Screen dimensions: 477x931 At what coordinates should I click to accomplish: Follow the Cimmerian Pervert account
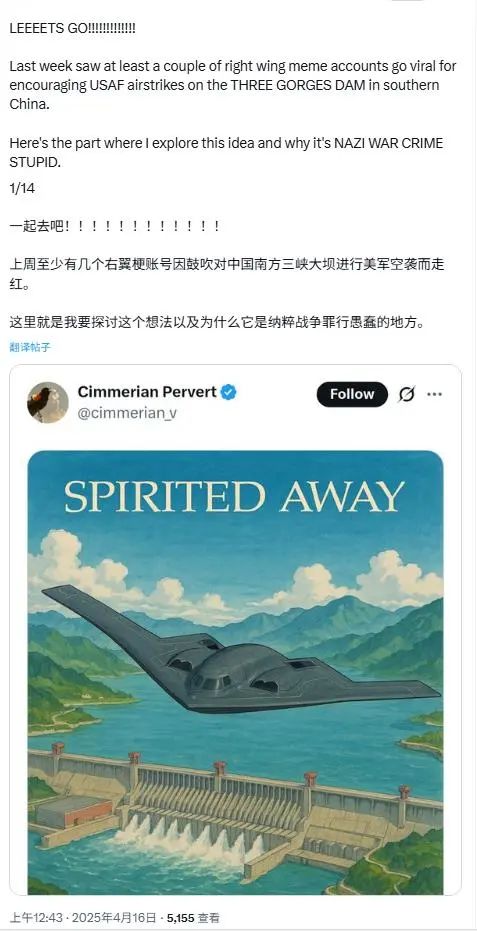352,394
